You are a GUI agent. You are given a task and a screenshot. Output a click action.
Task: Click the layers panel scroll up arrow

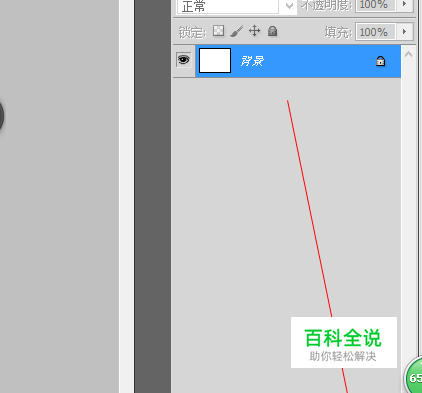[408, 54]
